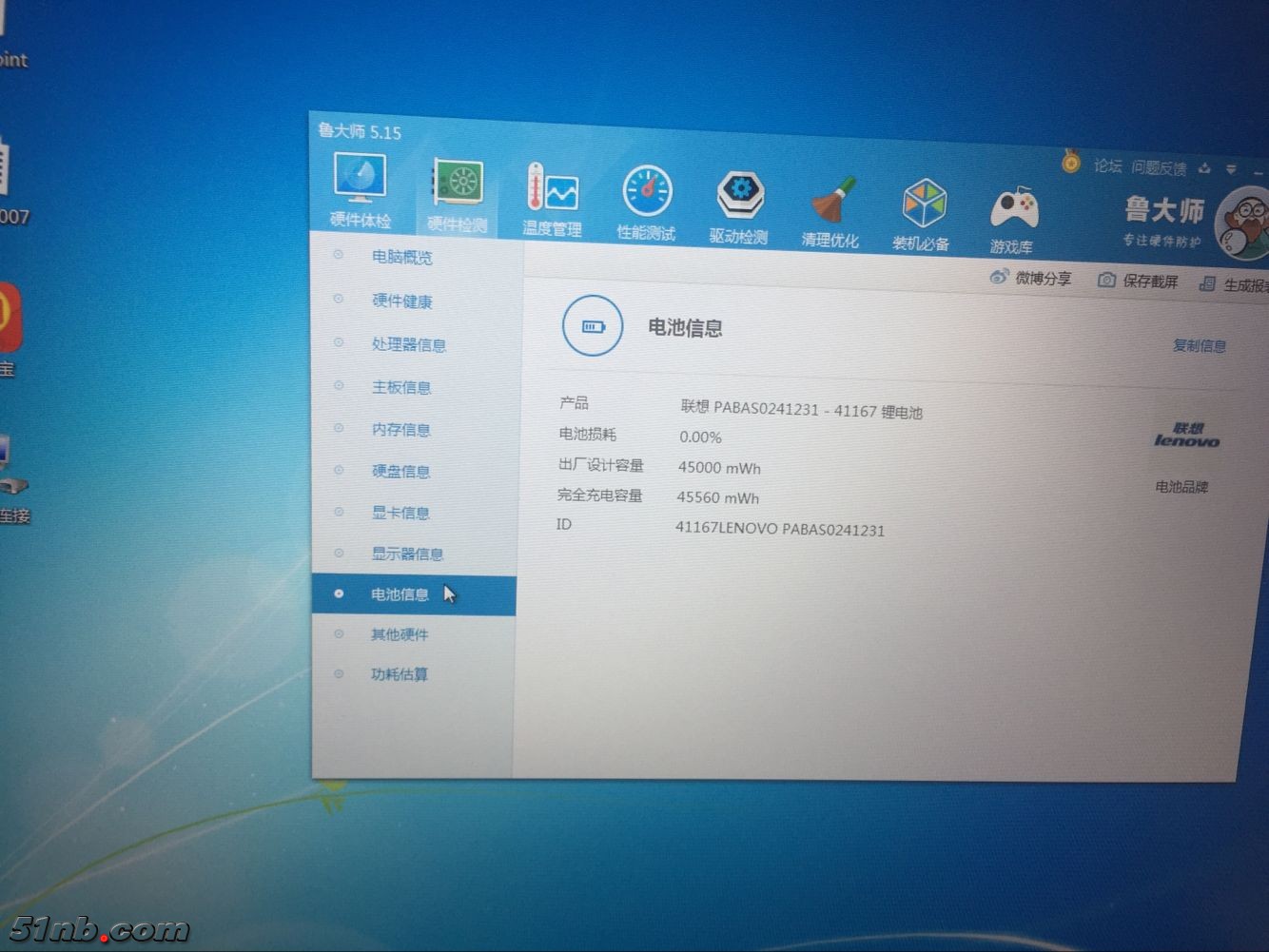1269x952 pixels.
Task: Click 复制信息 to copy battery info
Action: 1199,346
